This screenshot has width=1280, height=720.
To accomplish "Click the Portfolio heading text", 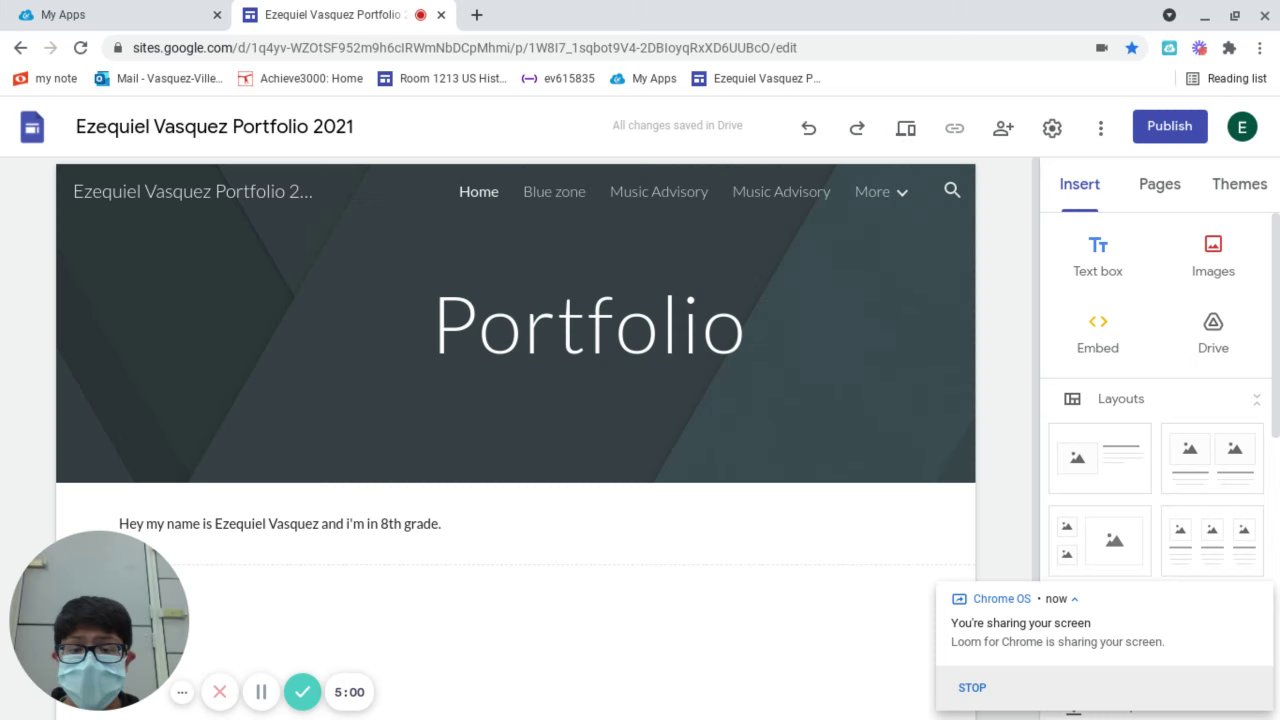I will click(589, 326).
